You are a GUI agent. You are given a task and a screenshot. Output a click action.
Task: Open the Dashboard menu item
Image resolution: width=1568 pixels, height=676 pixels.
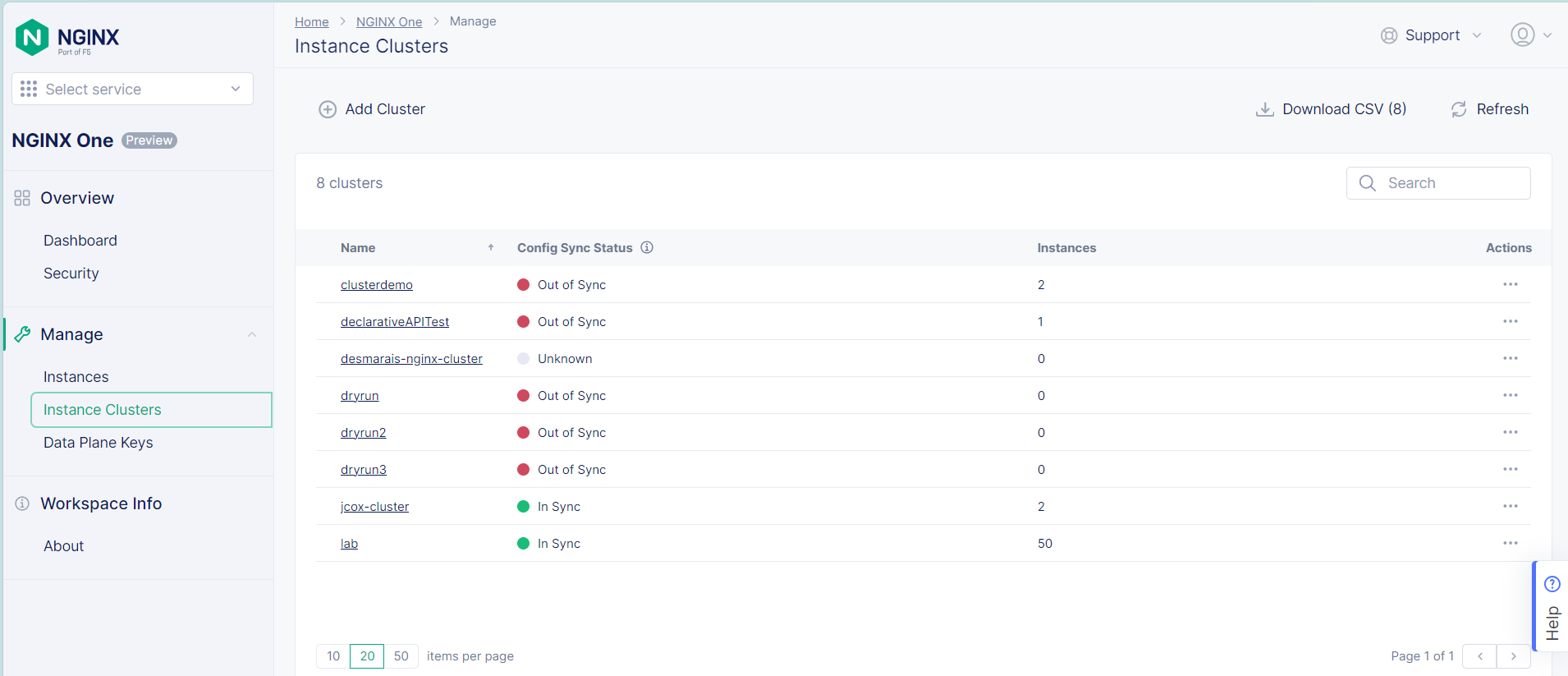pyautogui.click(x=80, y=241)
